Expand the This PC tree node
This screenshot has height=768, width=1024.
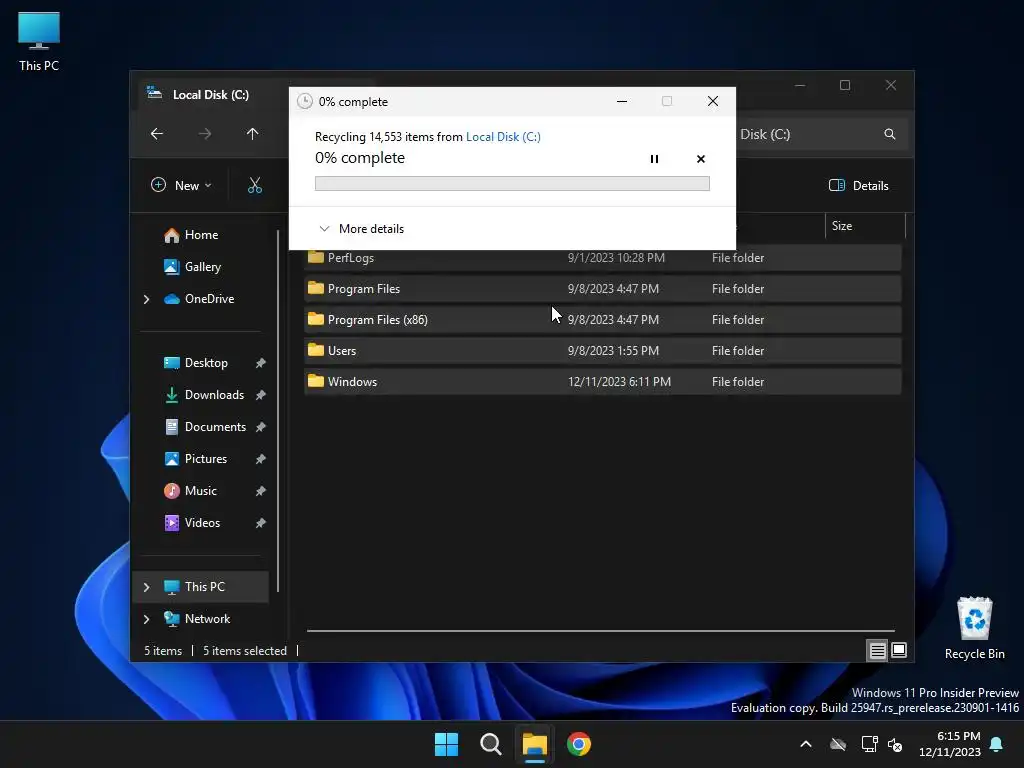coord(146,587)
